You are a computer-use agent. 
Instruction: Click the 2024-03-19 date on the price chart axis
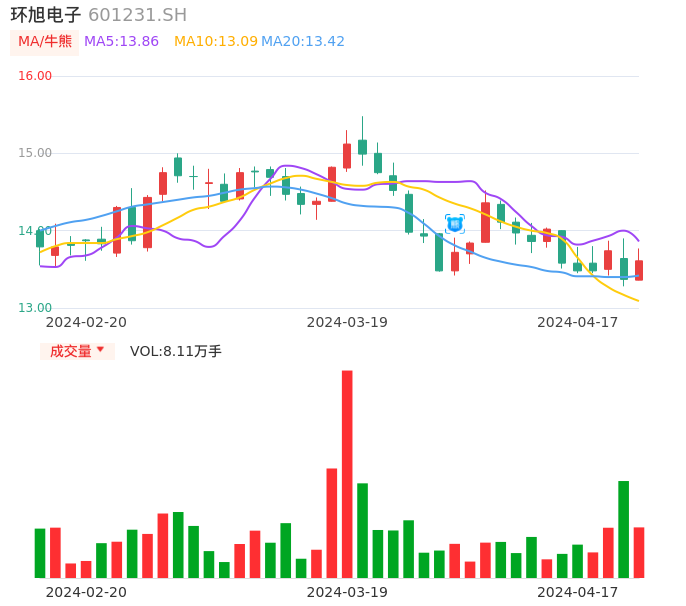[x=347, y=322]
